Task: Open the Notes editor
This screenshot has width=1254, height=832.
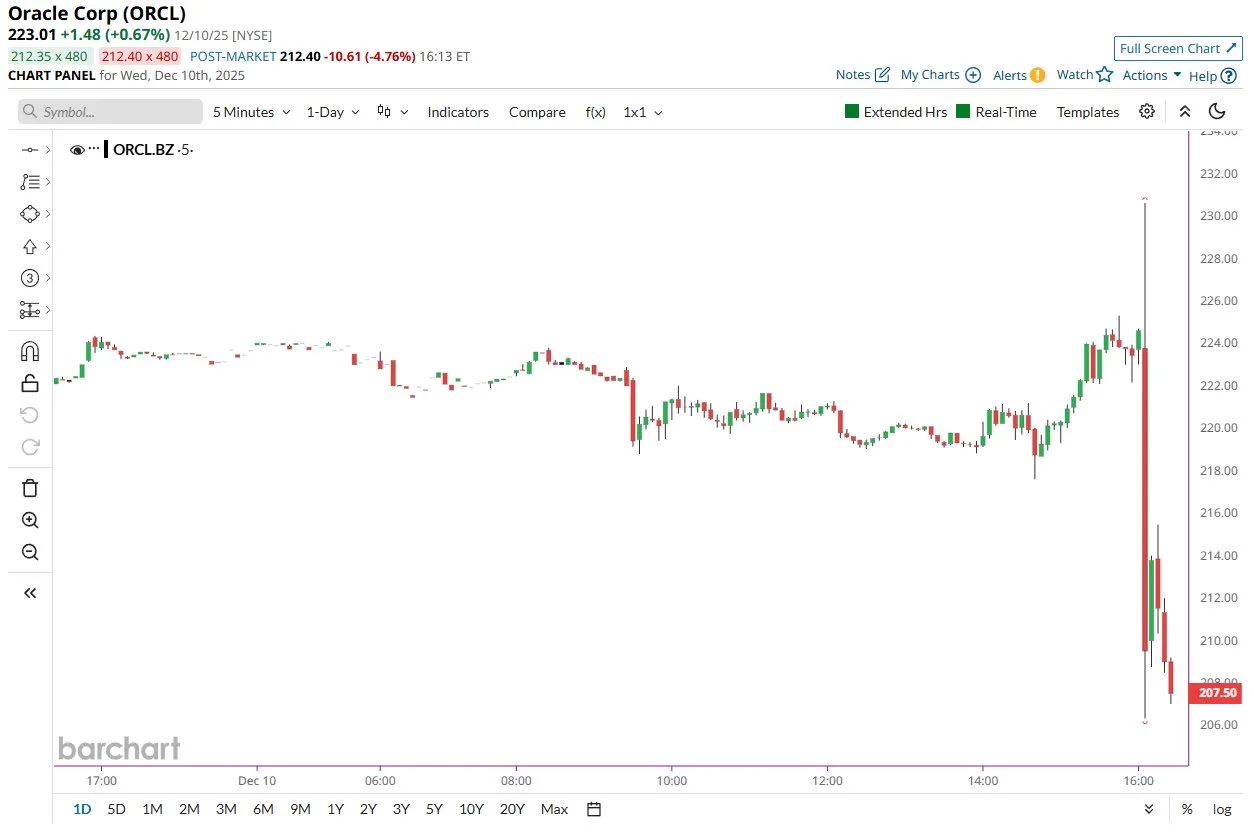Action: [x=862, y=75]
